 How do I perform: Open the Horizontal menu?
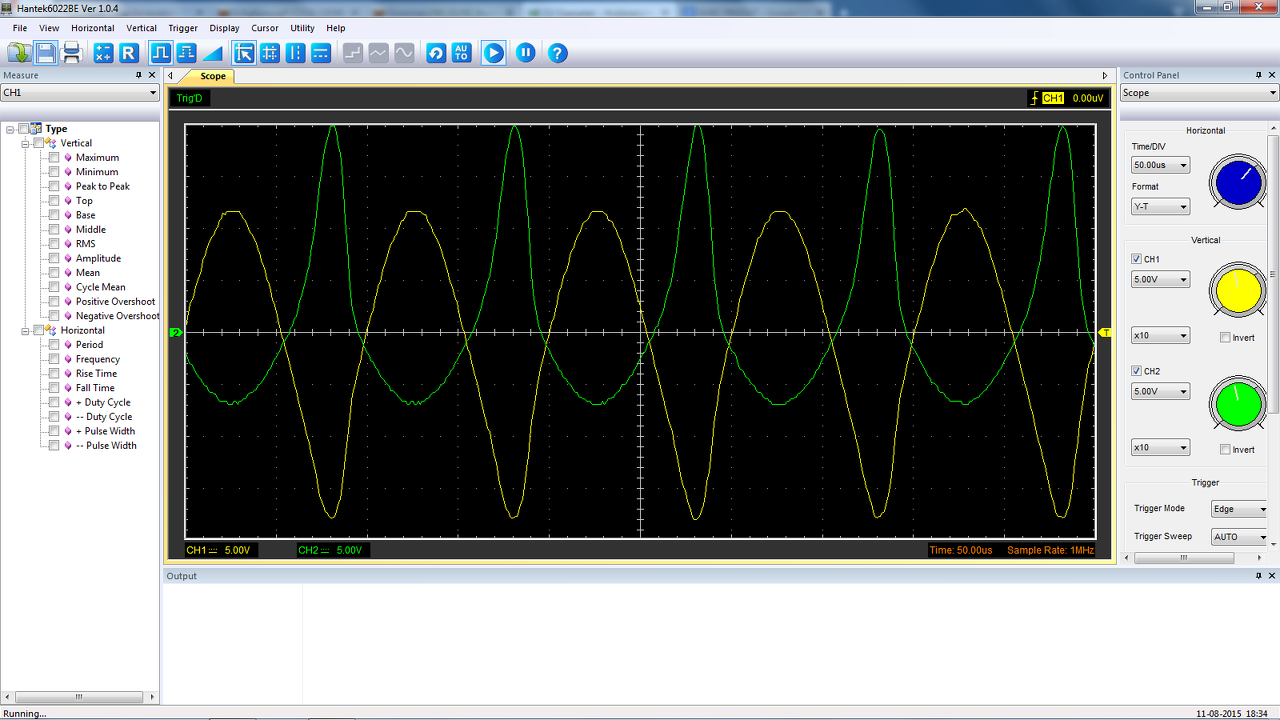coord(93,28)
